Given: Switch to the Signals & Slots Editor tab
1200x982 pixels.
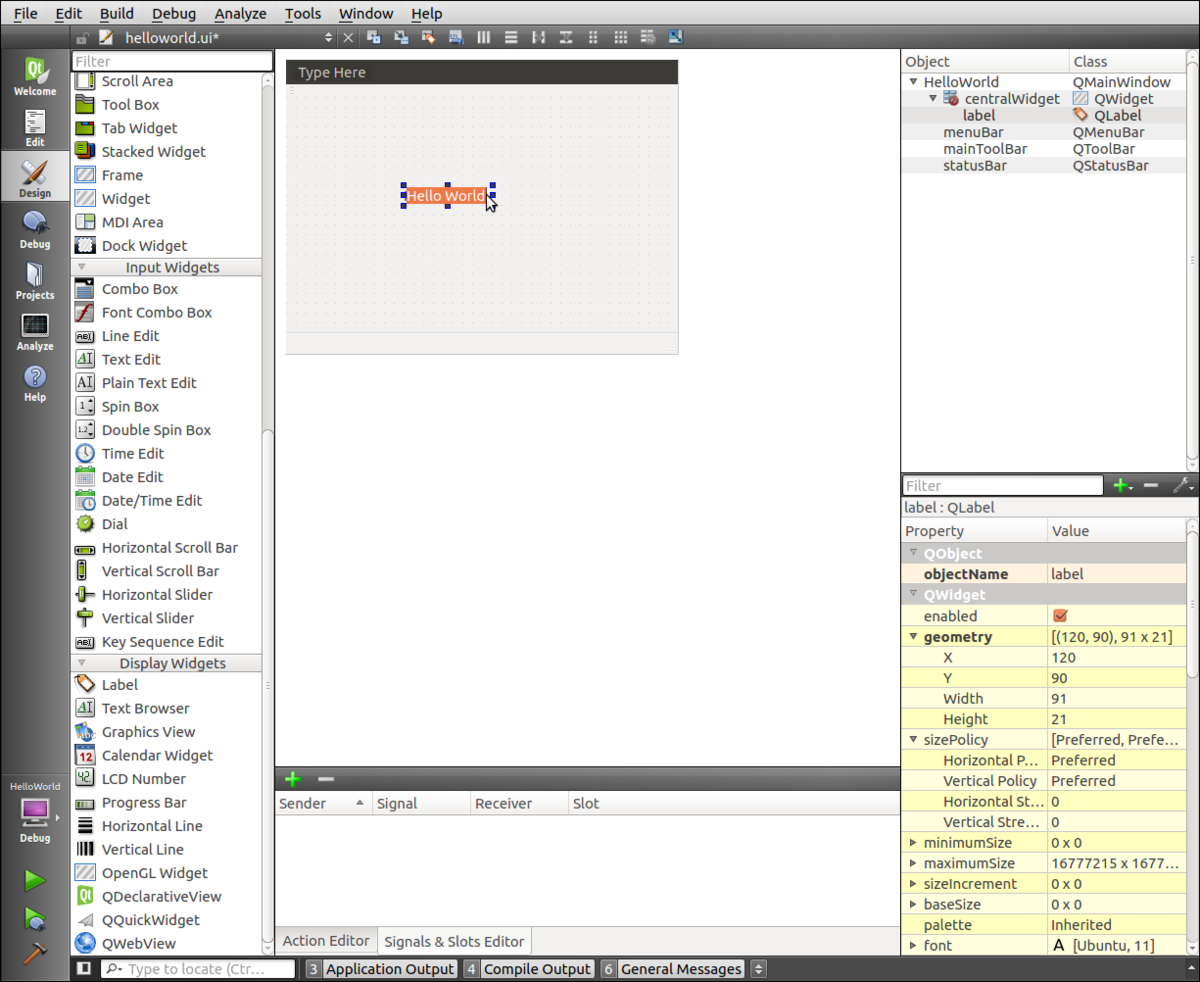Looking at the screenshot, I should tap(453, 940).
